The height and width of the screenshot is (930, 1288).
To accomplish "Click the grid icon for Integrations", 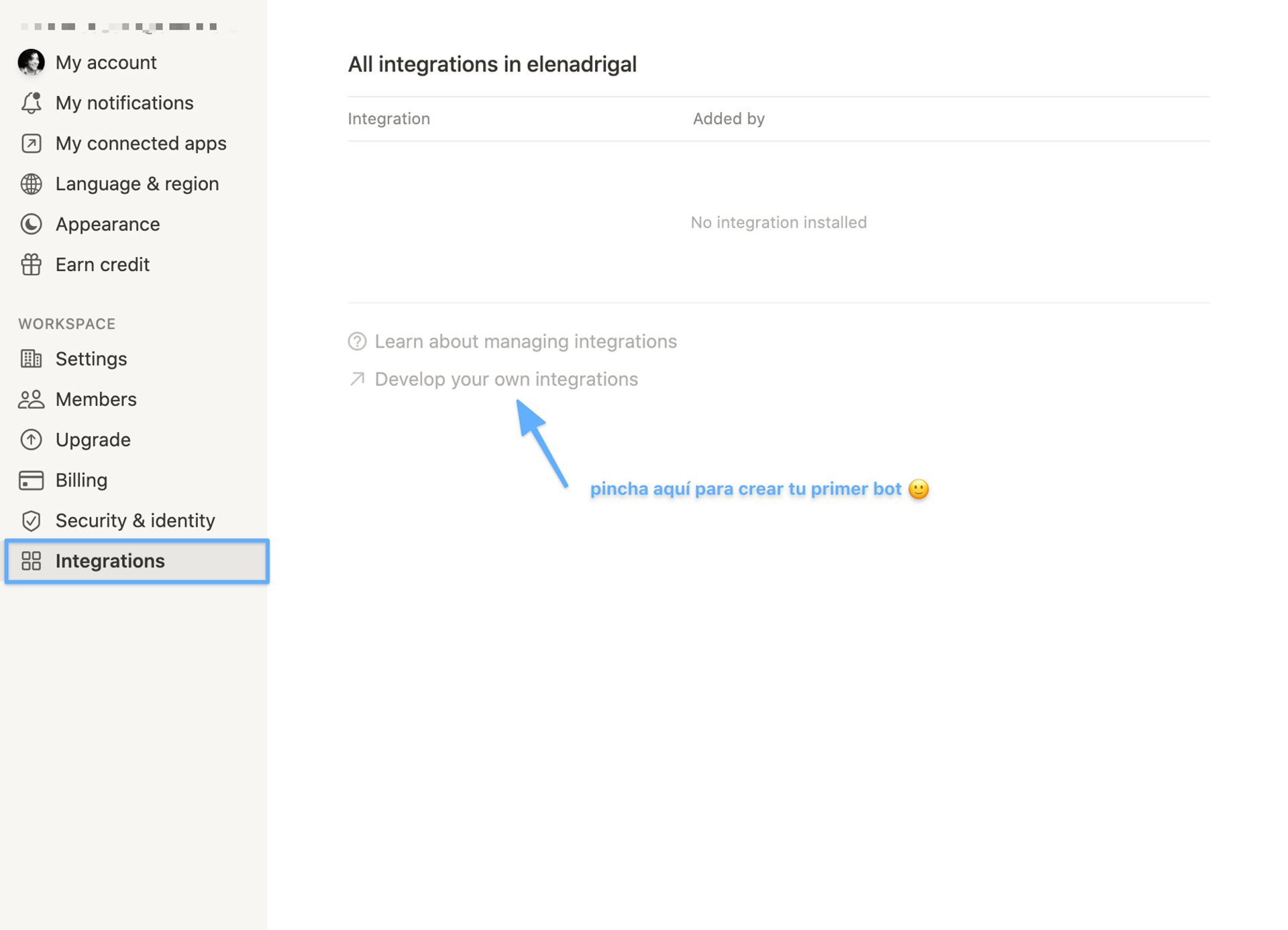I will 31,561.
